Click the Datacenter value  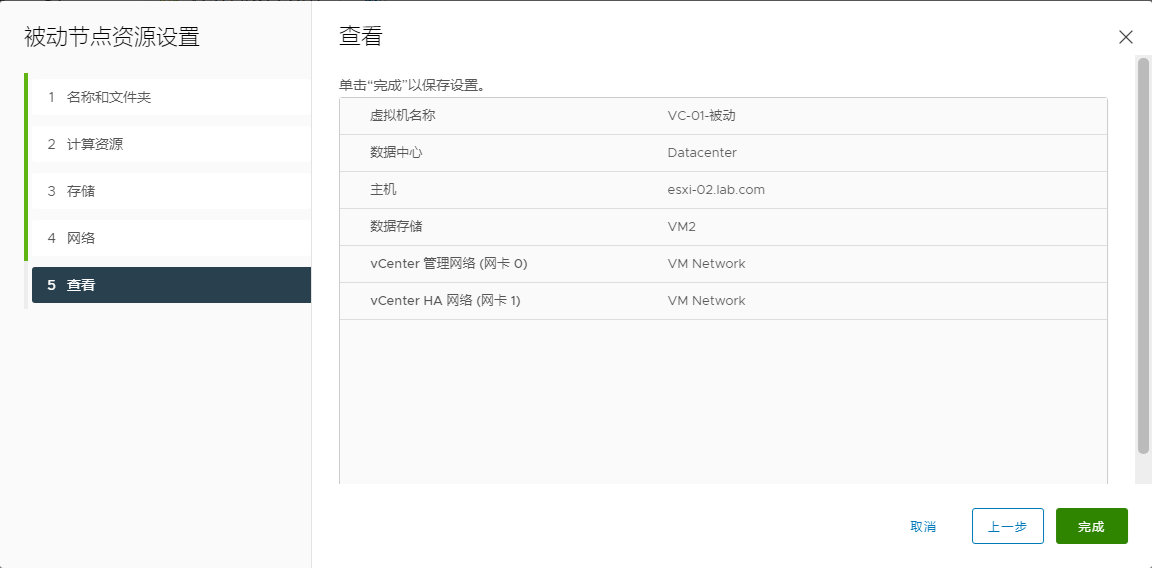click(x=702, y=153)
